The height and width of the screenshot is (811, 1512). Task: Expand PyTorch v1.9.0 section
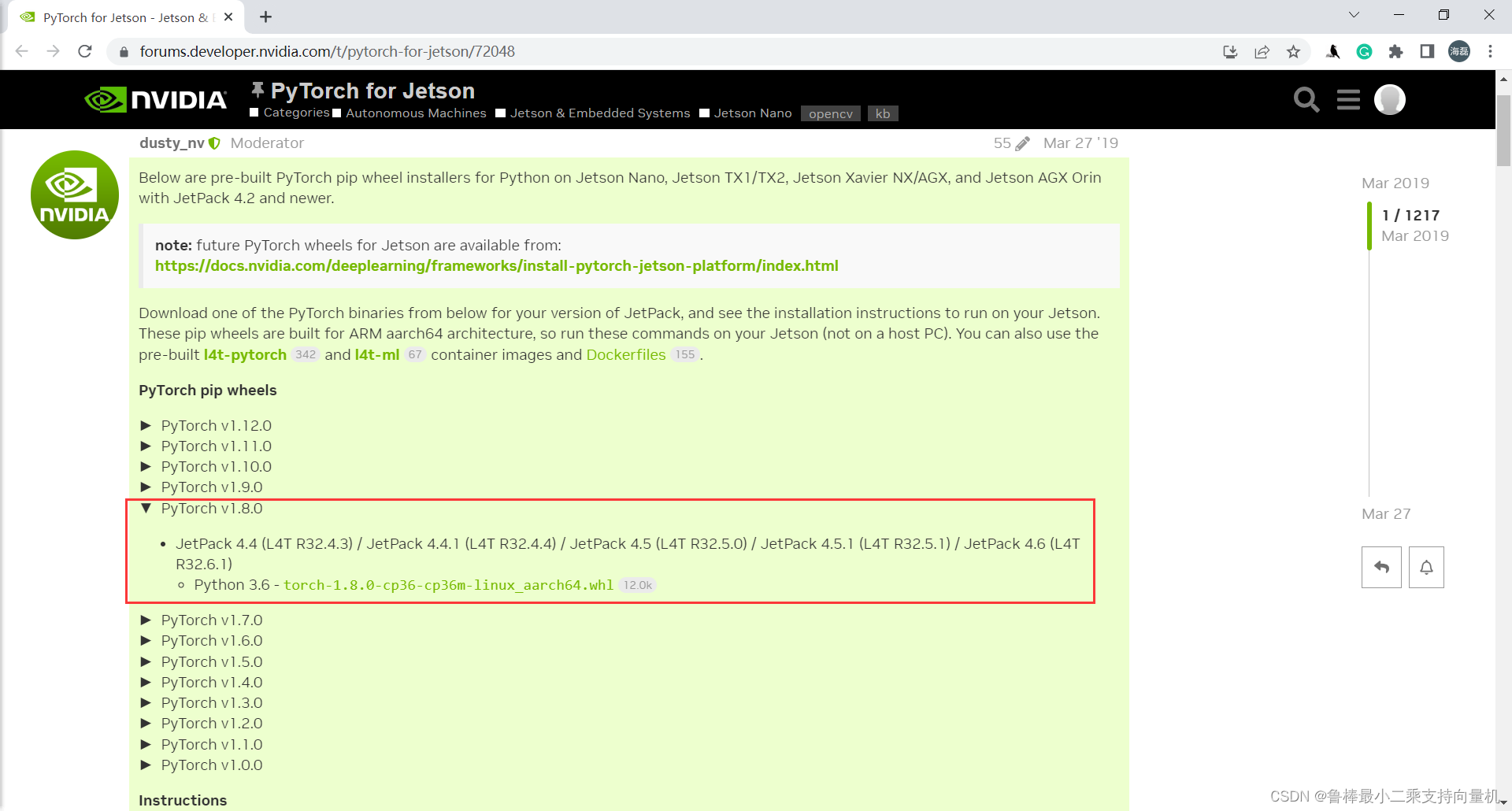coord(202,487)
